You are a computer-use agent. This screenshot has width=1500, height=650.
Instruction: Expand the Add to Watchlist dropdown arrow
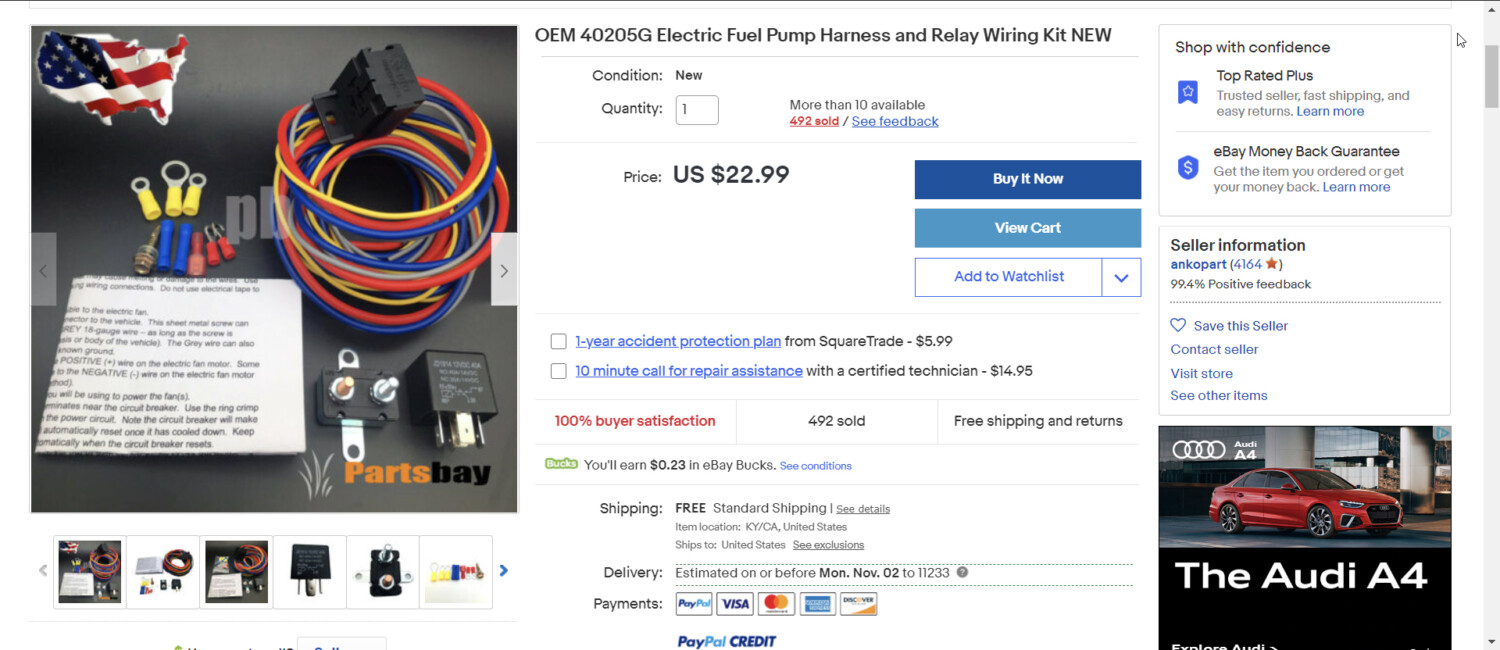[1121, 277]
